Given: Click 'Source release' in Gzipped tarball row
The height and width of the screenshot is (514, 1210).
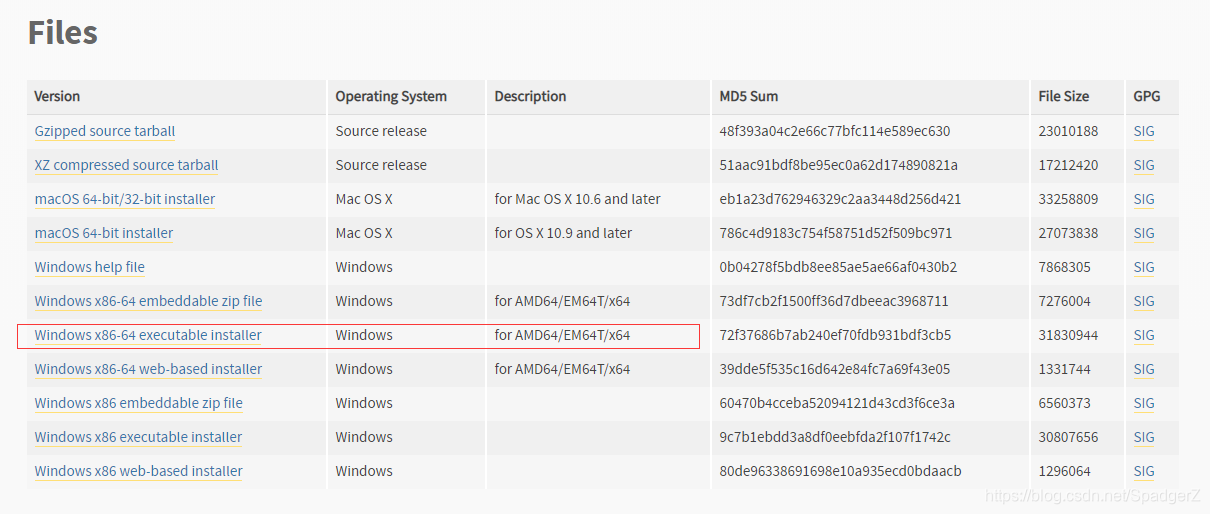Looking at the screenshot, I should point(381,131).
